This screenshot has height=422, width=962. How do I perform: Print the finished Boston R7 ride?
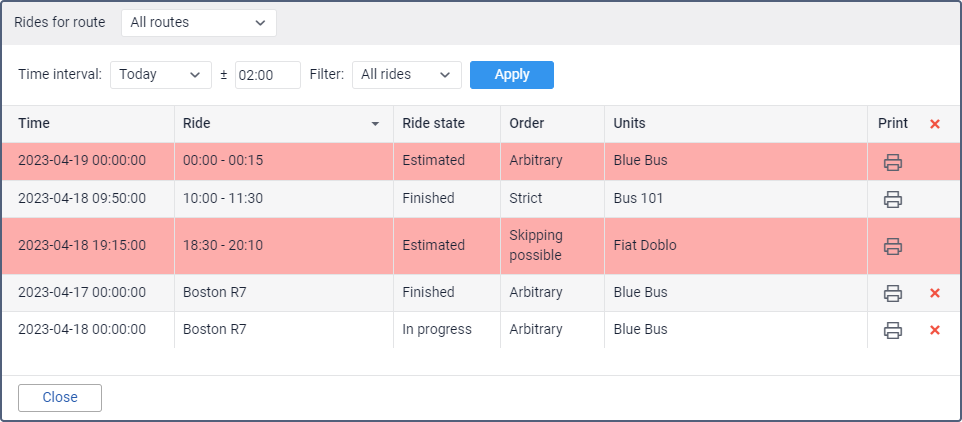[893, 293]
